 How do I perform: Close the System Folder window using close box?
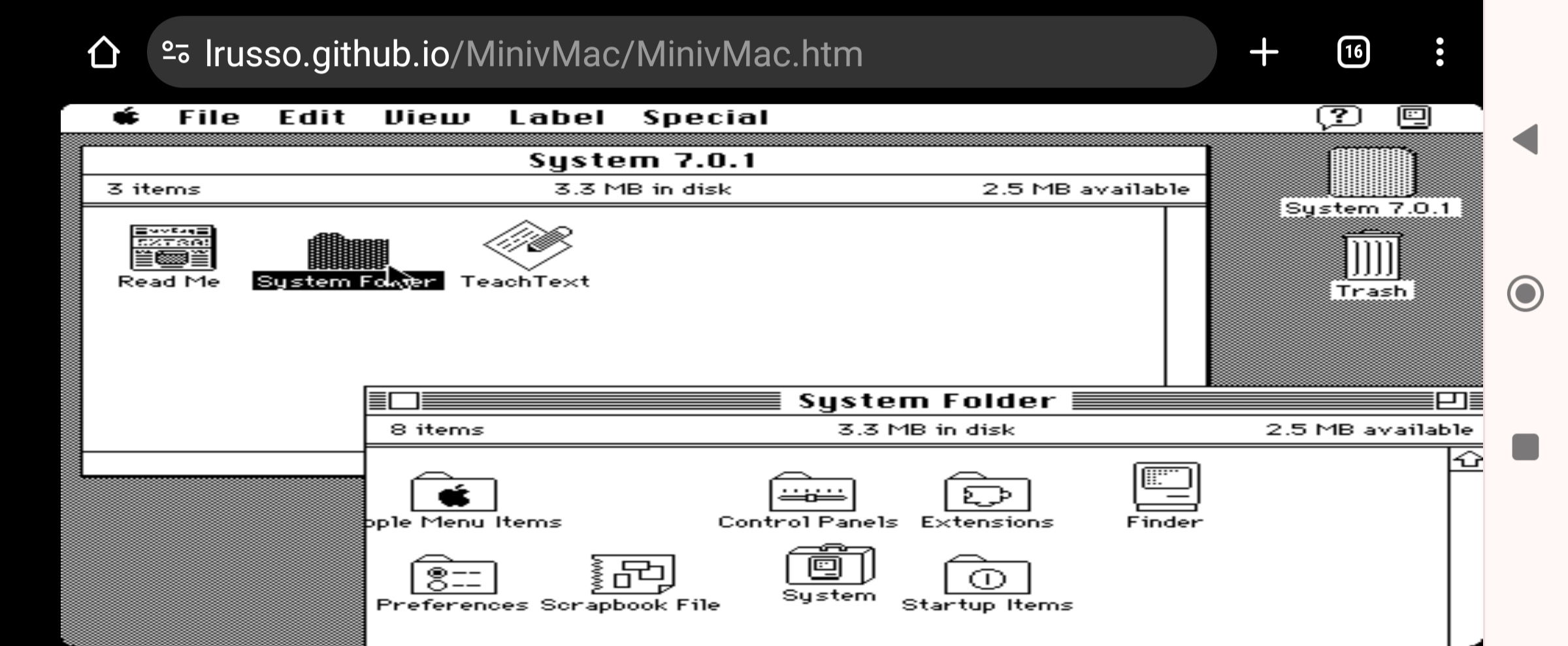pos(404,400)
